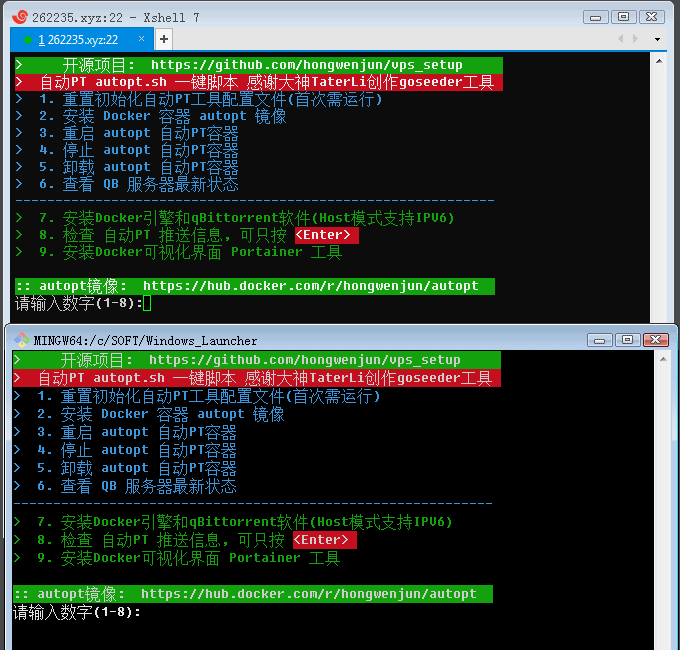680x650 pixels.
Task: Go to next tab with right arrow
Action: 635,39
